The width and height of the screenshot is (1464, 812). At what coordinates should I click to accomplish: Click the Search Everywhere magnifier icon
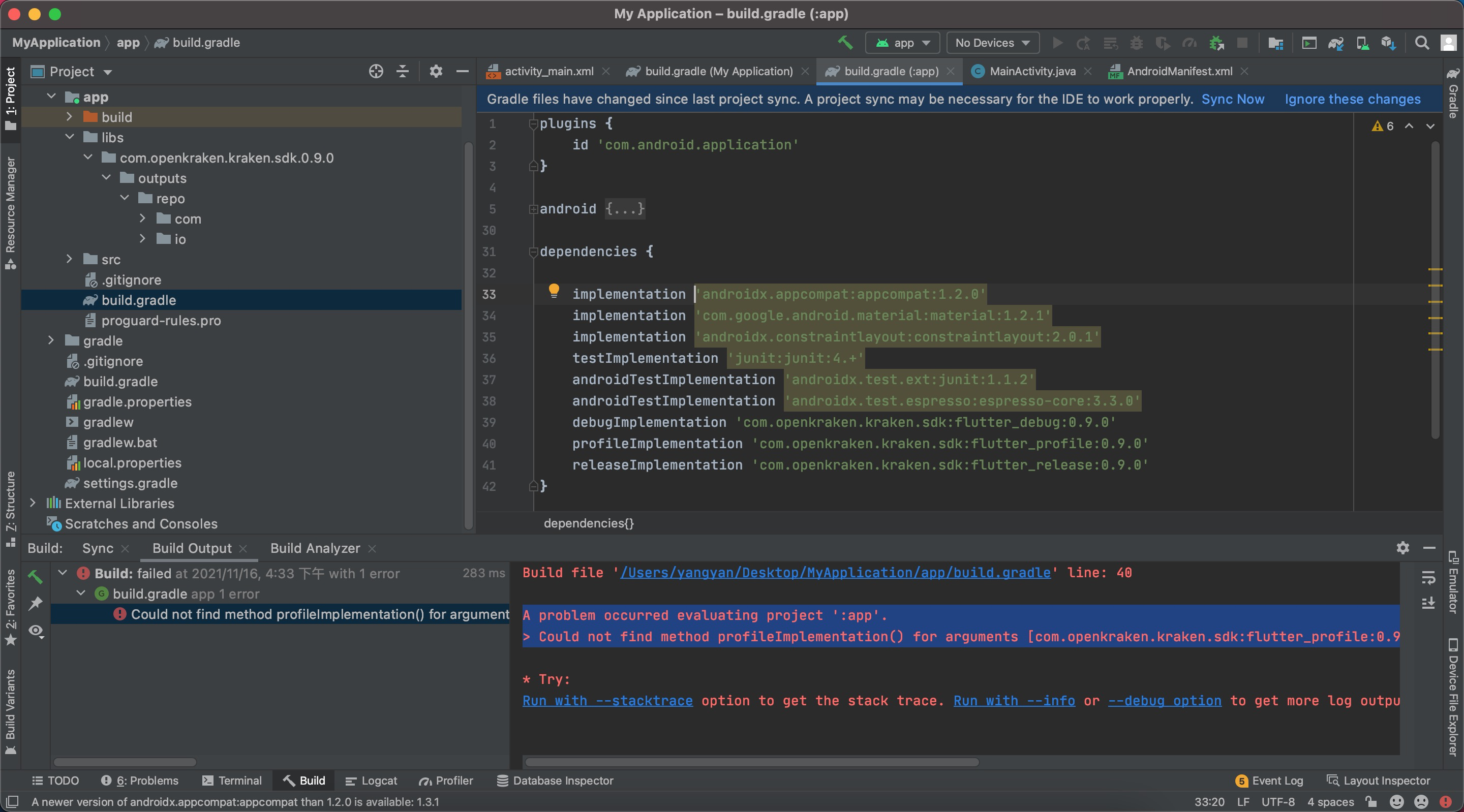coord(1421,43)
